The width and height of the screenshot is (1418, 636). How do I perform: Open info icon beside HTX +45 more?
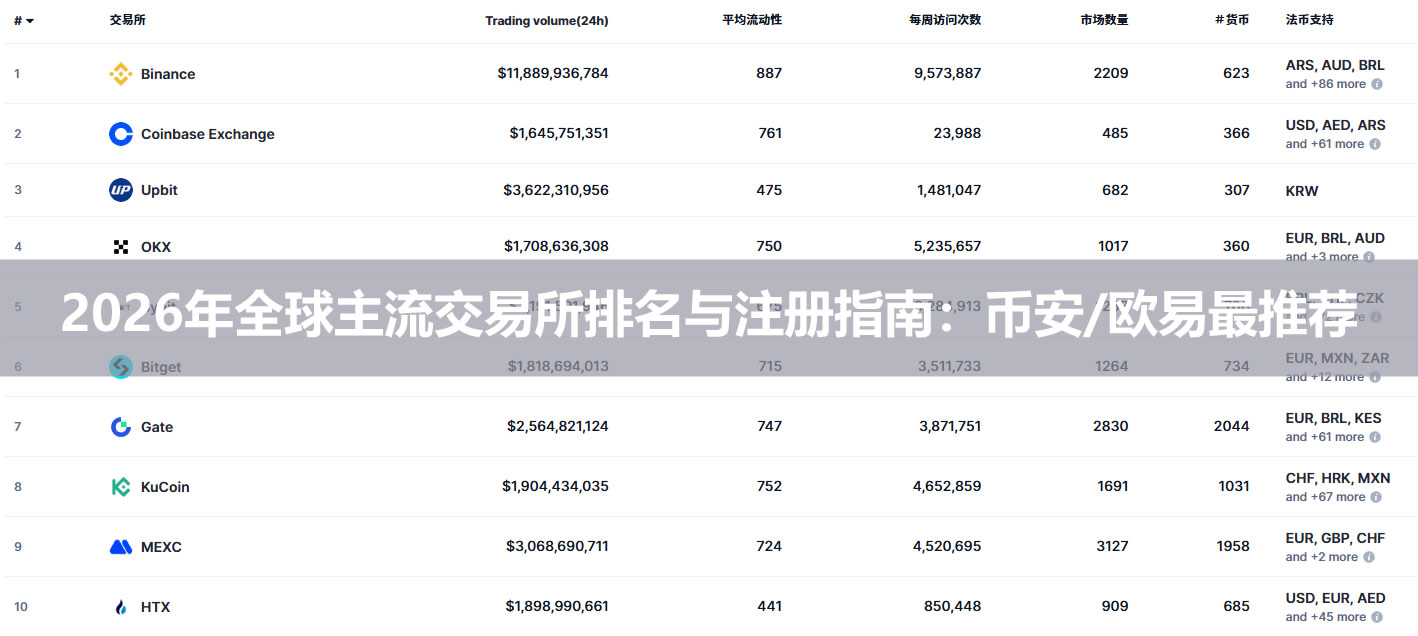[1377, 617]
